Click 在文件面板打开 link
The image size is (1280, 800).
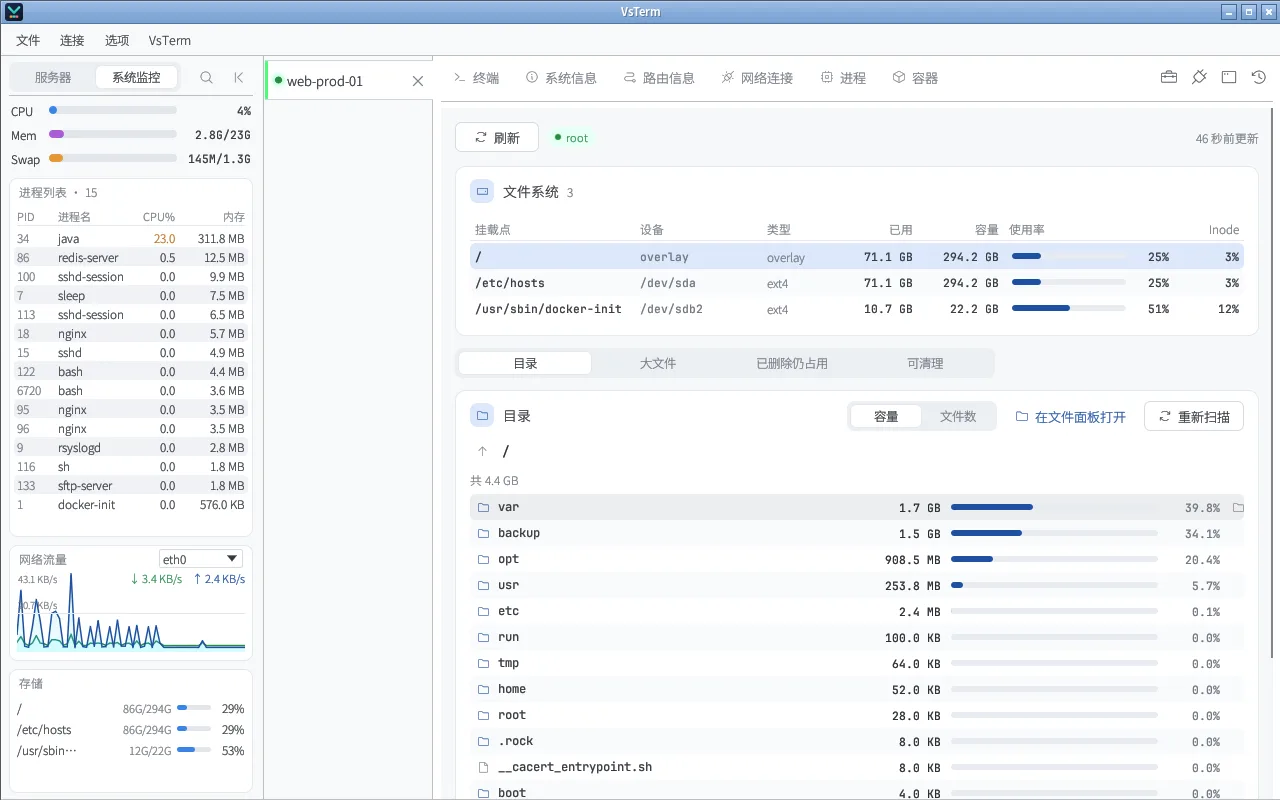click(1070, 416)
